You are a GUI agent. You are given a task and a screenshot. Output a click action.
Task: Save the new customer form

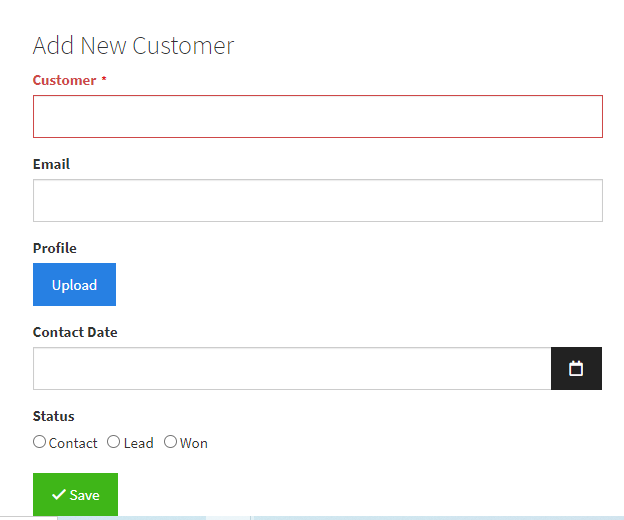75,495
